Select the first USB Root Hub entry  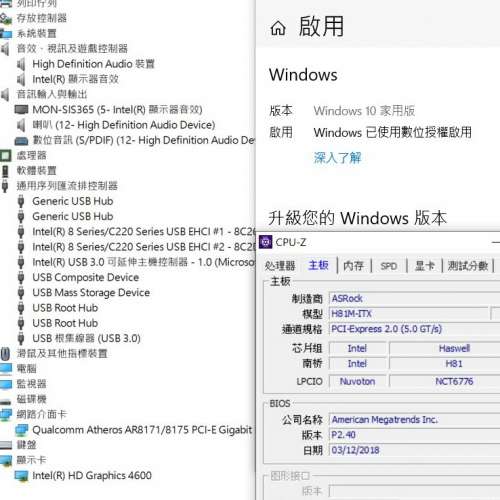point(65,308)
